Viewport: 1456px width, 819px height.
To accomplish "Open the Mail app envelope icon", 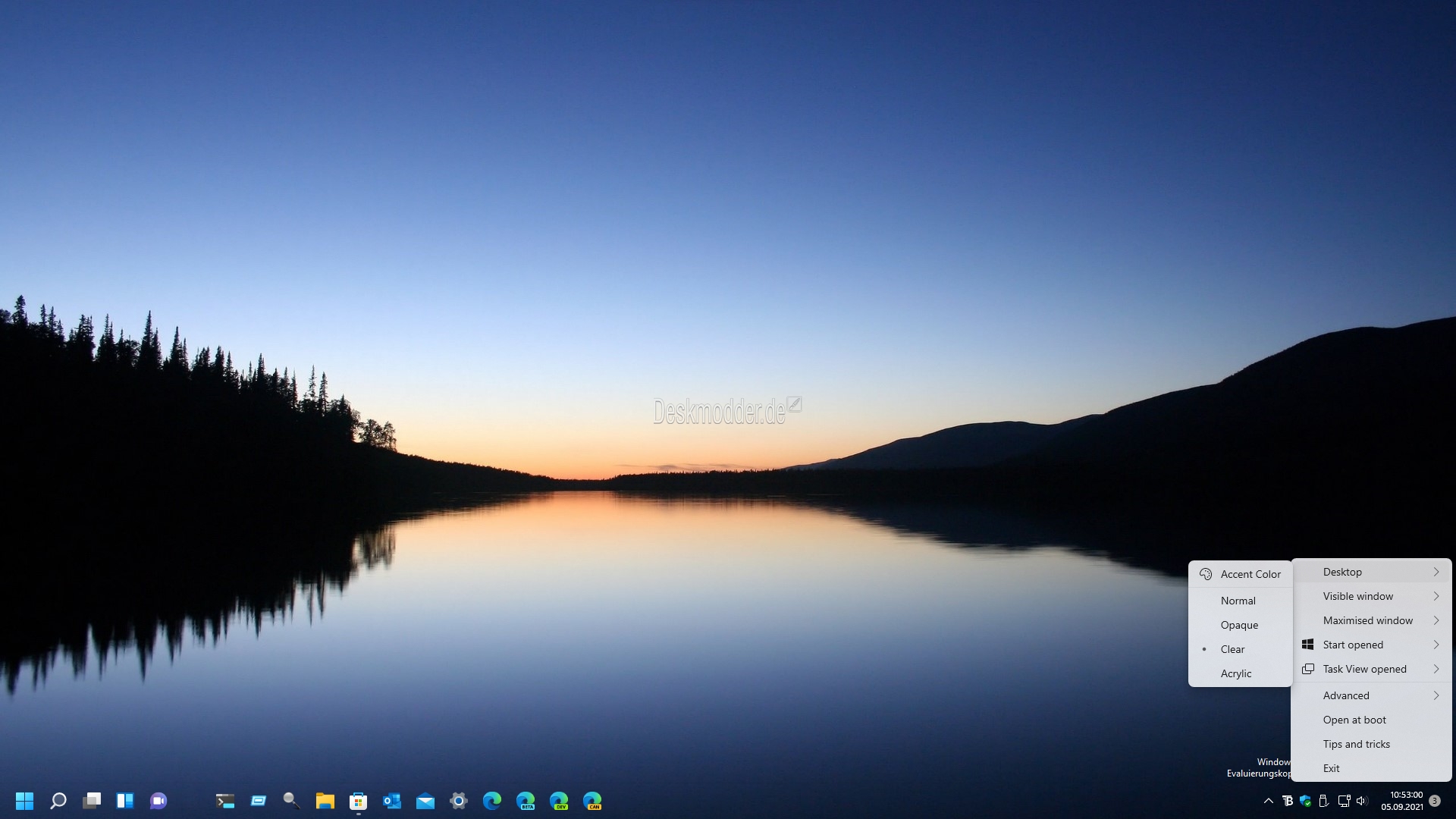I will click(425, 801).
